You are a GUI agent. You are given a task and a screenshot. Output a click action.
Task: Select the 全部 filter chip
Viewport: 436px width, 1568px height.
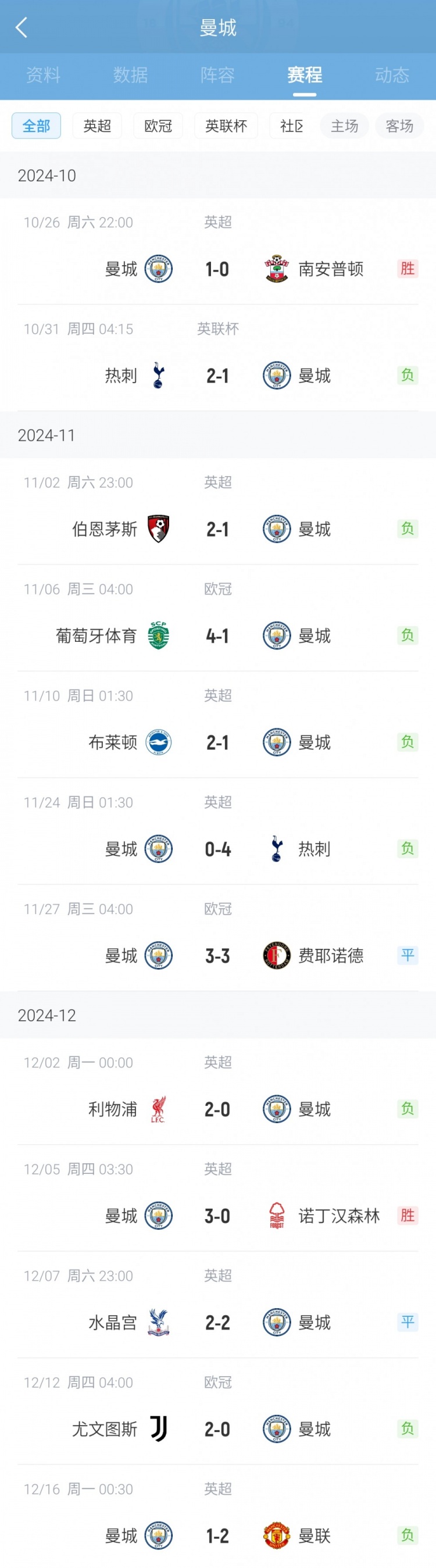tap(37, 126)
